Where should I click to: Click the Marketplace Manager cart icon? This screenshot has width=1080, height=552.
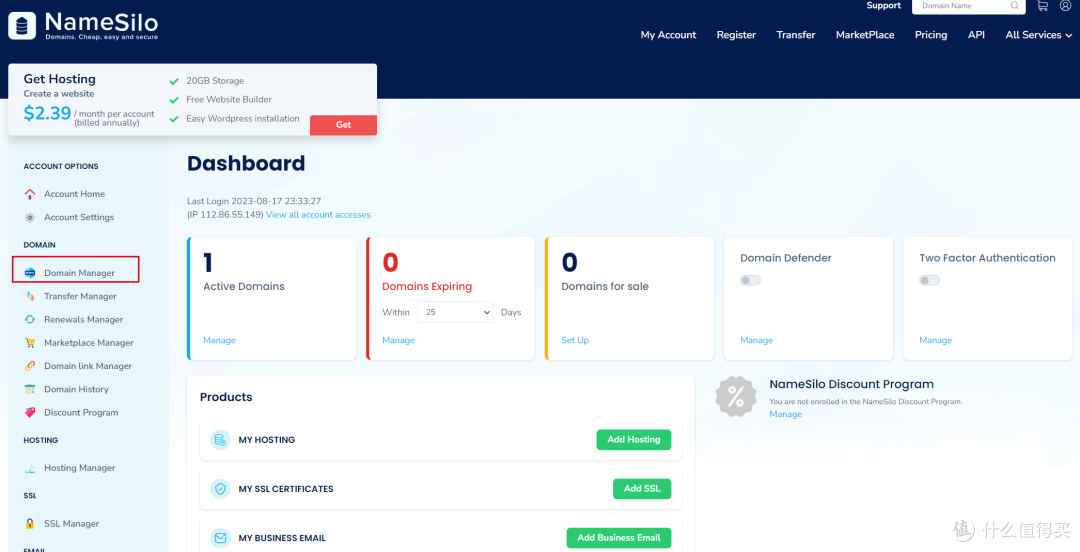pos(30,343)
